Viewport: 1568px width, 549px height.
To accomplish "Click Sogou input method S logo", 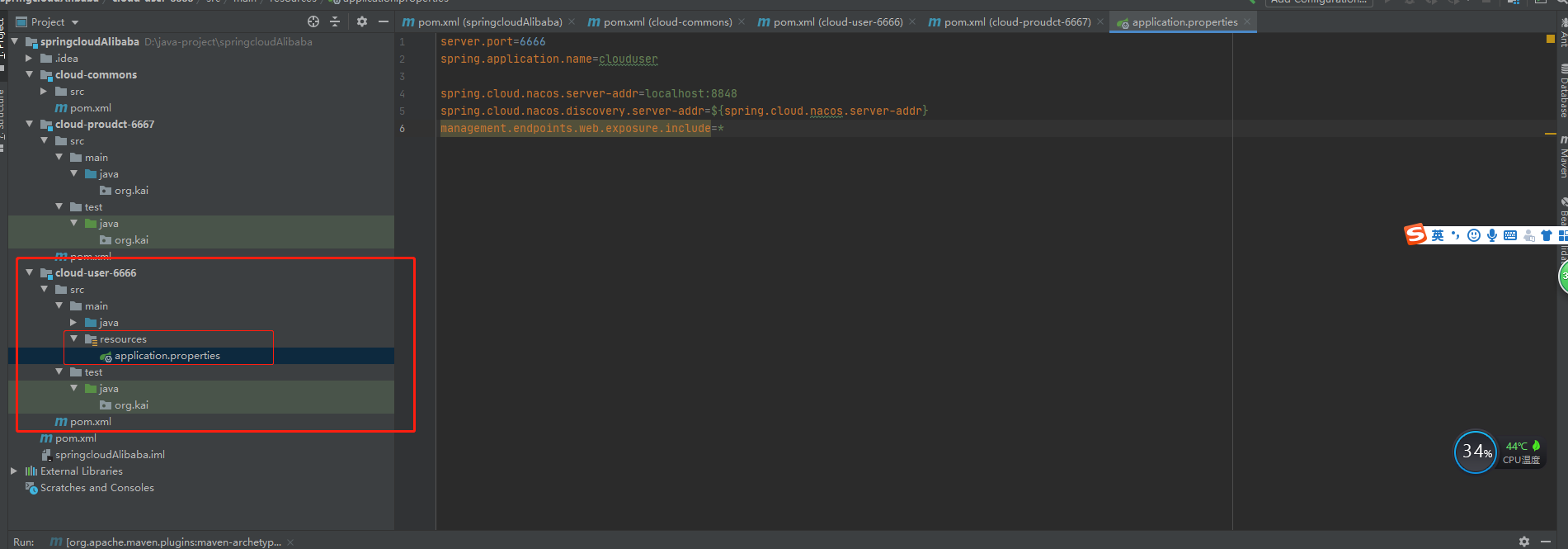I will (1415, 235).
